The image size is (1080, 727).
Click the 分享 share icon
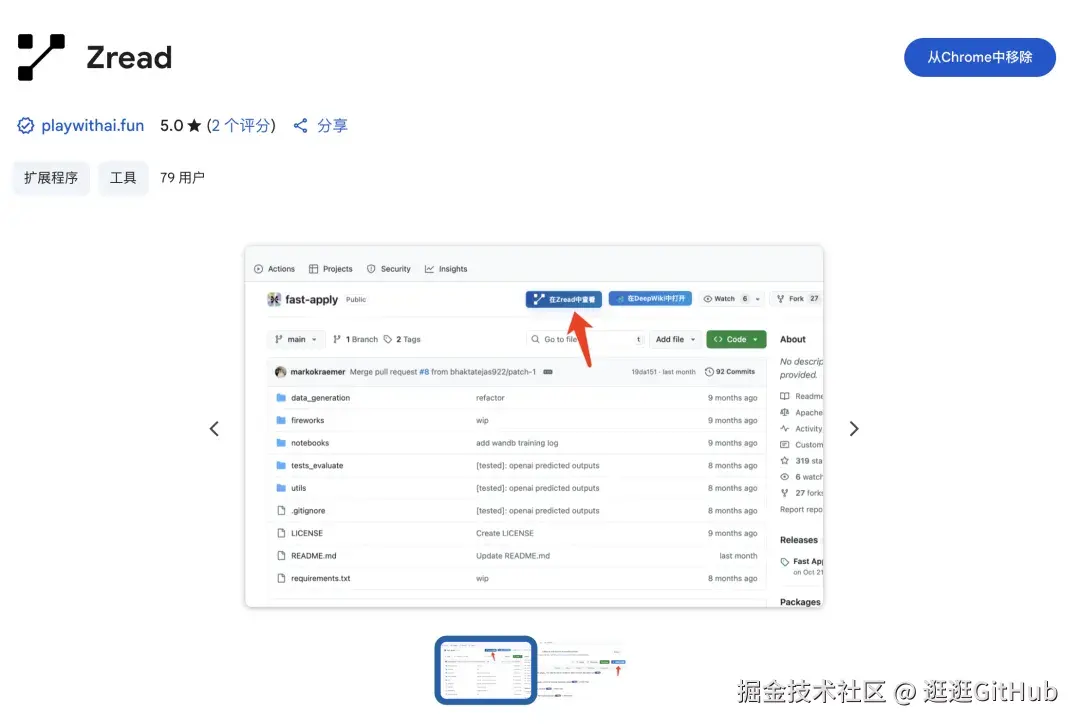point(301,125)
